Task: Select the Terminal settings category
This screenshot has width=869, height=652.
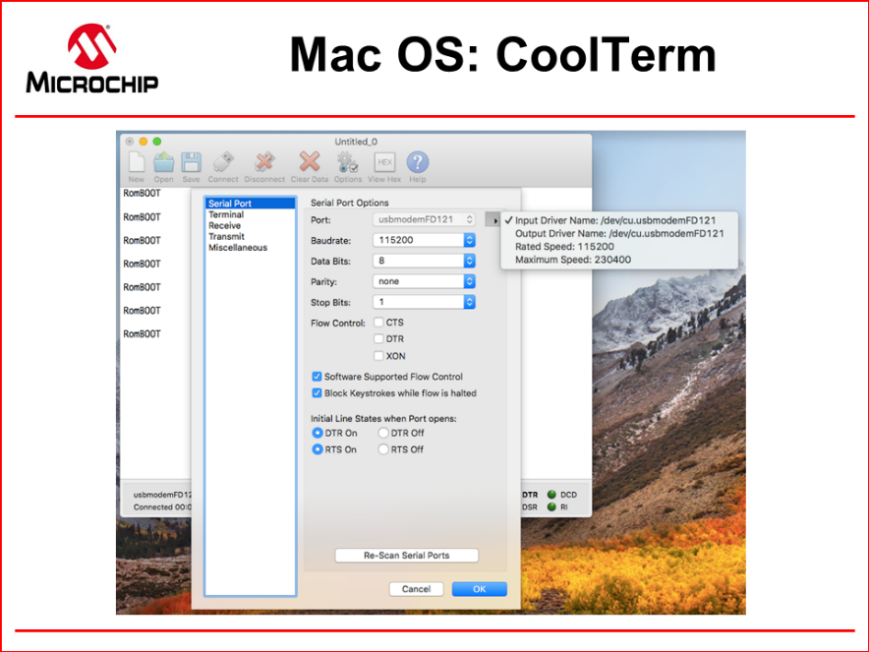Action: click(x=224, y=214)
